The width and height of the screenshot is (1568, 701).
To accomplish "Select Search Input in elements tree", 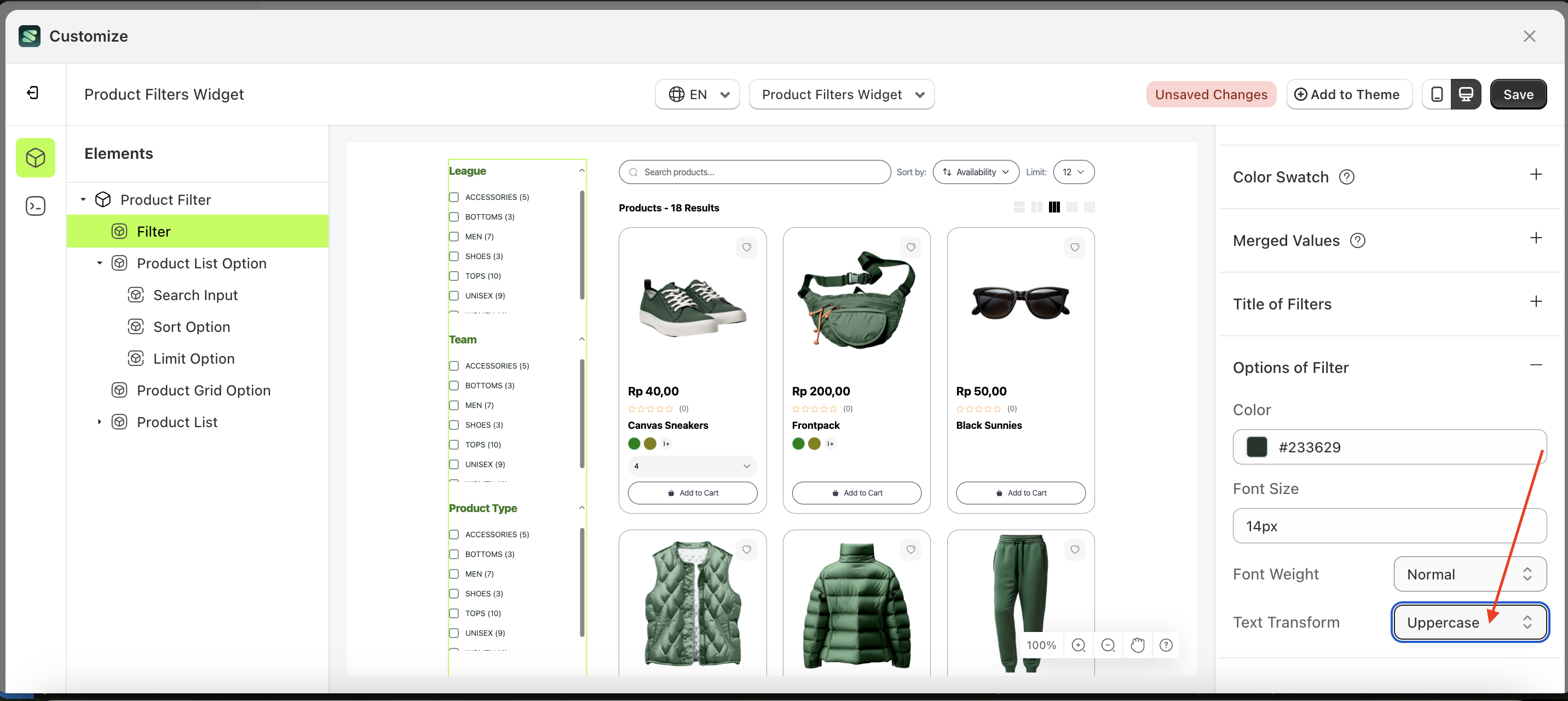I will pos(195,295).
